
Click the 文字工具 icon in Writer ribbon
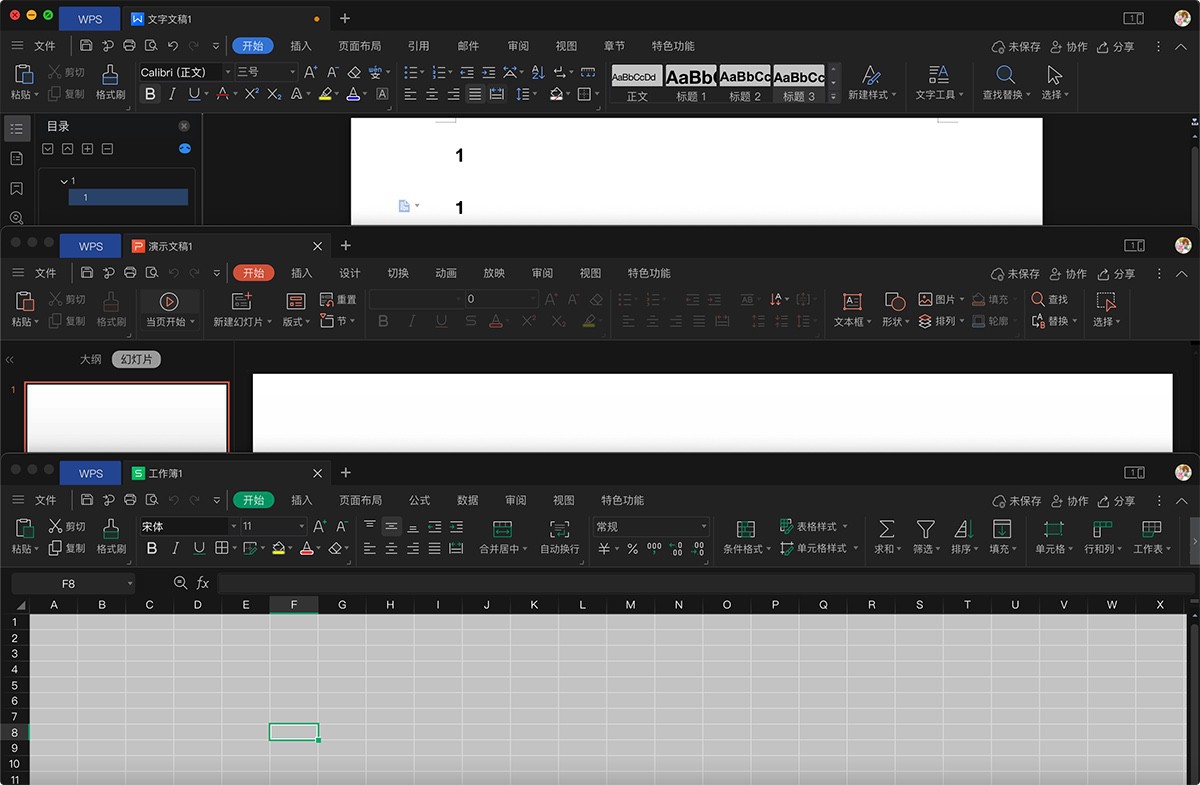938,75
